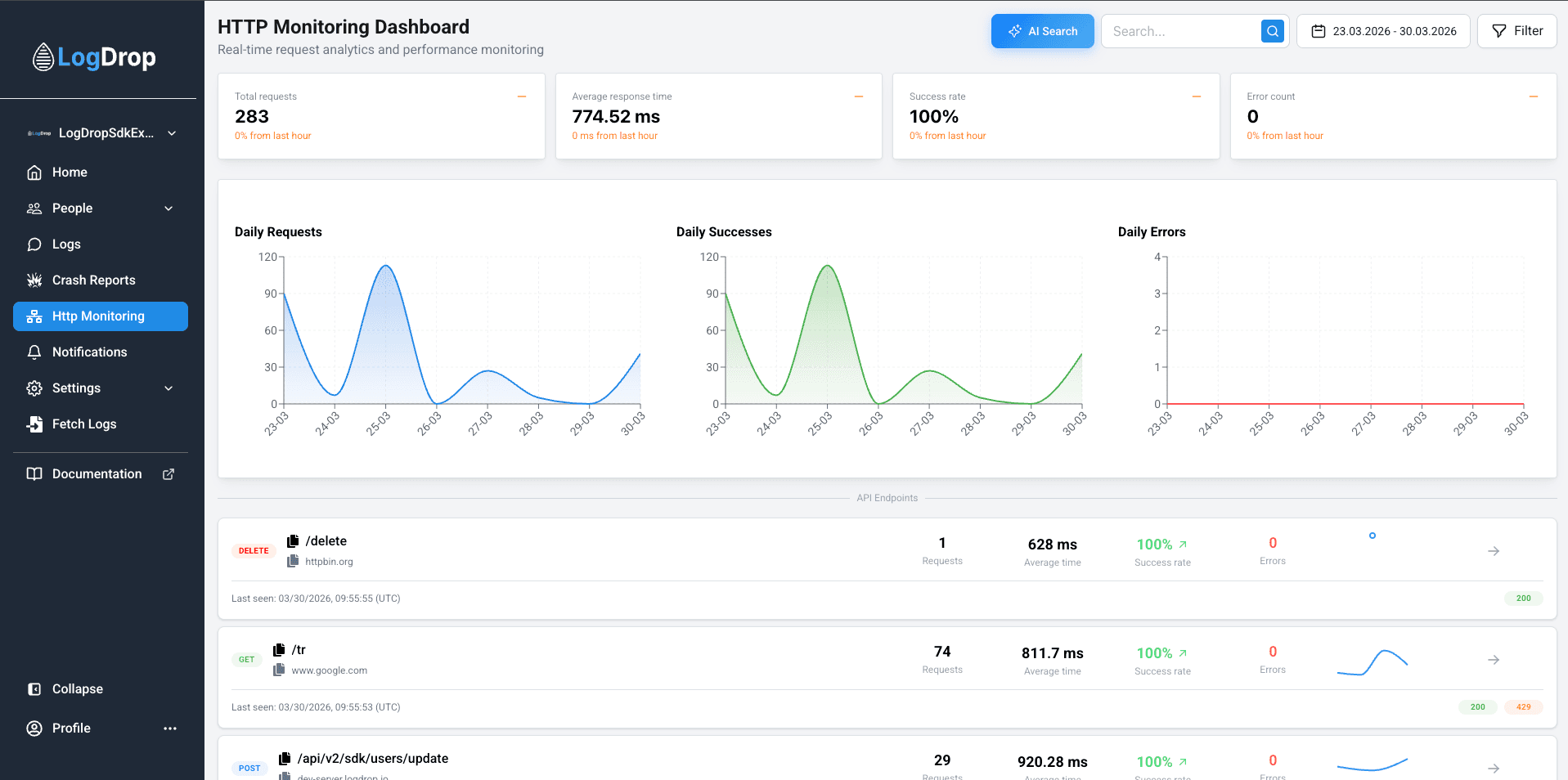Click the Success rate trend dash icon
The width and height of the screenshot is (1568, 780).
coord(1197,96)
